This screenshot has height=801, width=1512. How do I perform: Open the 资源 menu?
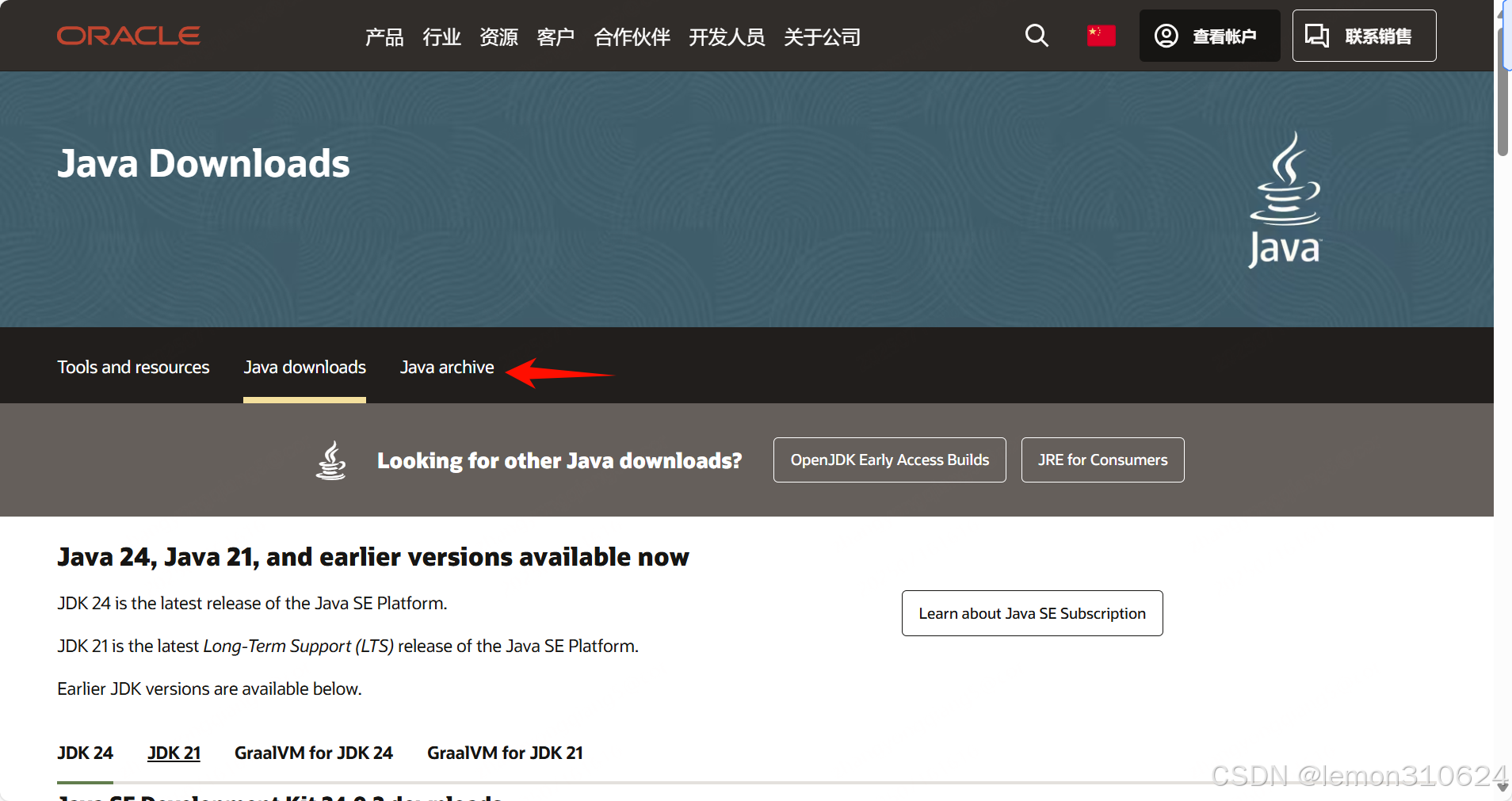coord(498,36)
